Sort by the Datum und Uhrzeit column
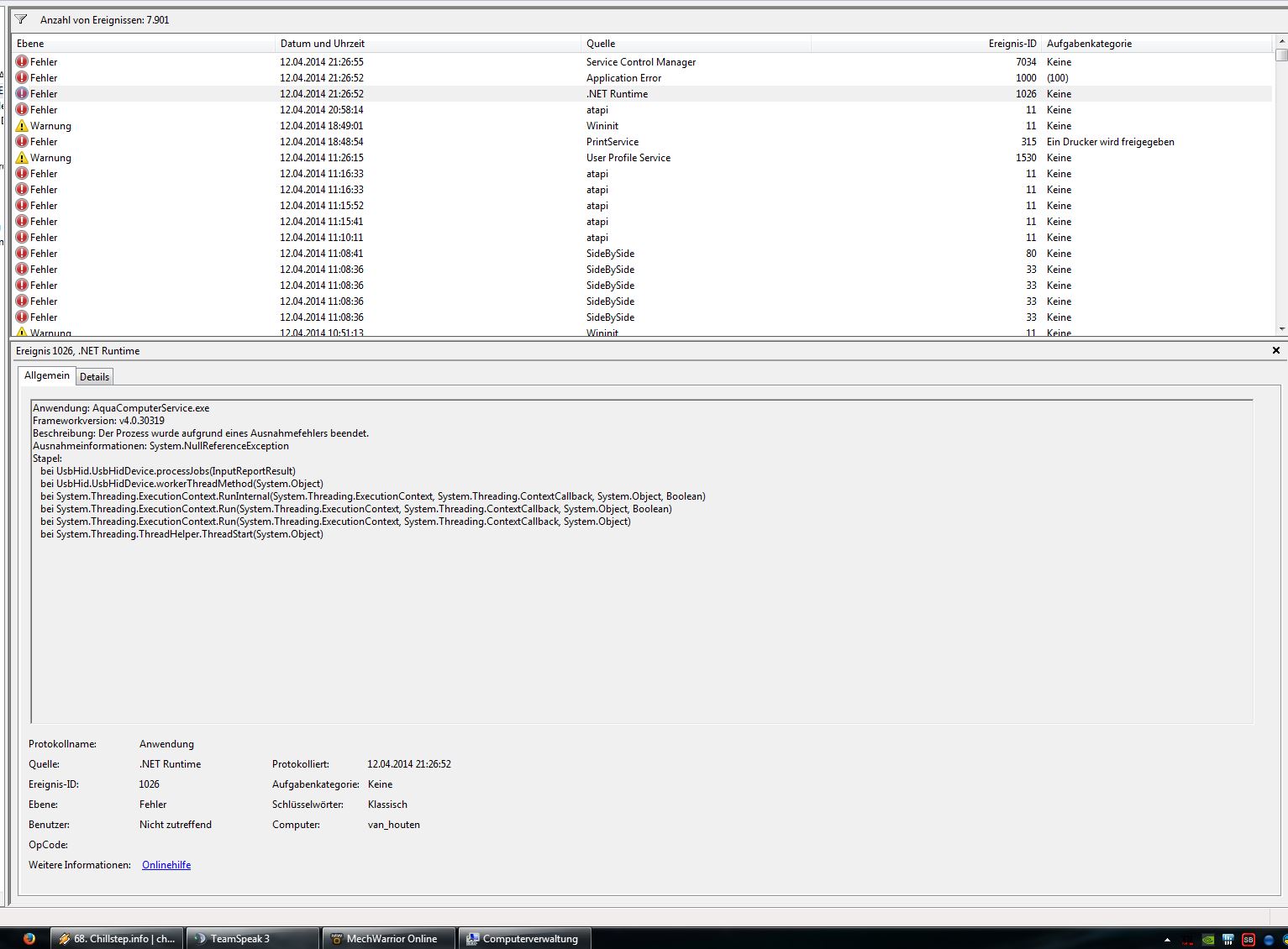The image size is (1288, 949). (x=428, y=44)
